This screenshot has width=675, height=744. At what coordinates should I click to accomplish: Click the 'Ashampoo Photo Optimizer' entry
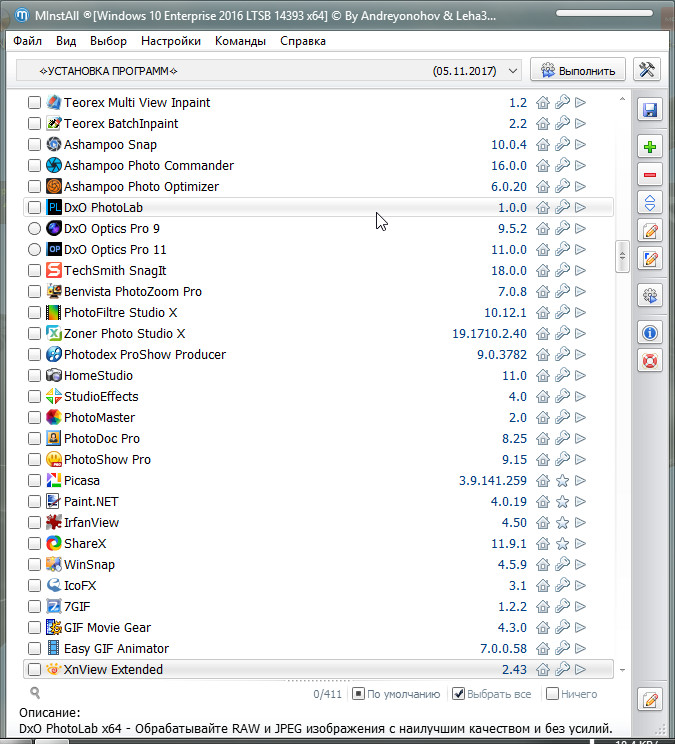[x=318, y=186]
